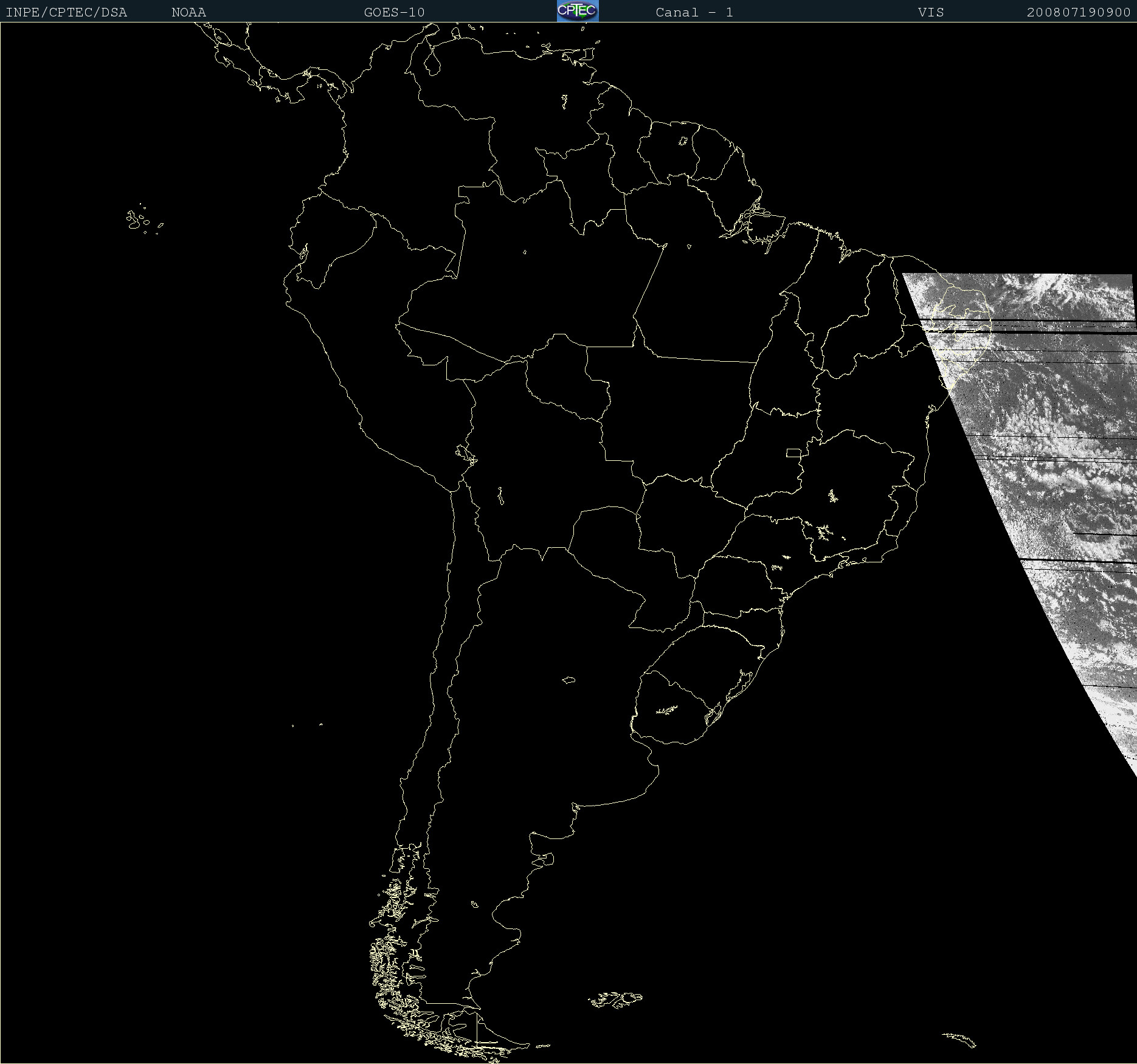Viewport: 1137px width, 1064px height.
Task: Select the timestamp 200807190900
Action: (x=1079, y=13)
